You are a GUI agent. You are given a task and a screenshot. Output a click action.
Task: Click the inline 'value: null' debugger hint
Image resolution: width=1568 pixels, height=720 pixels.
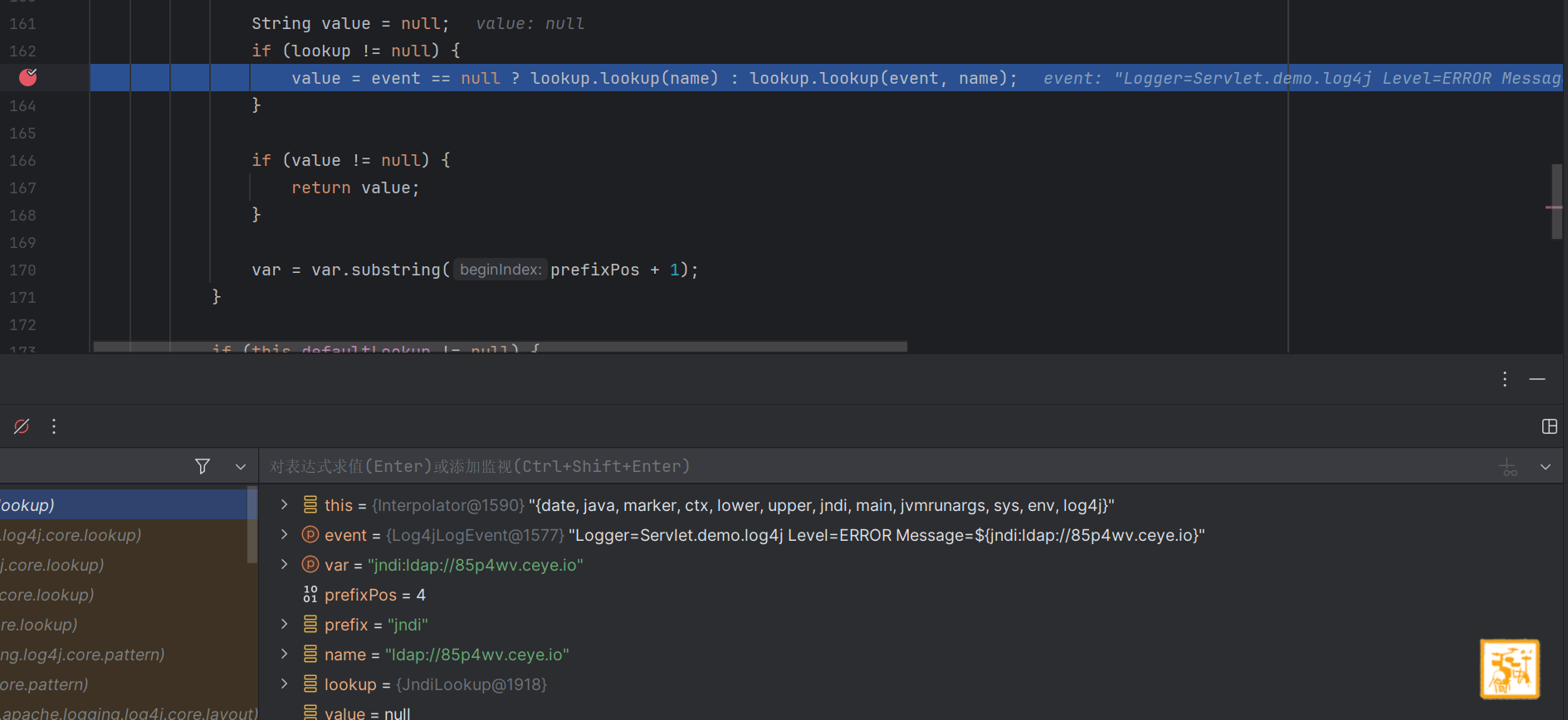pos(530,23)
